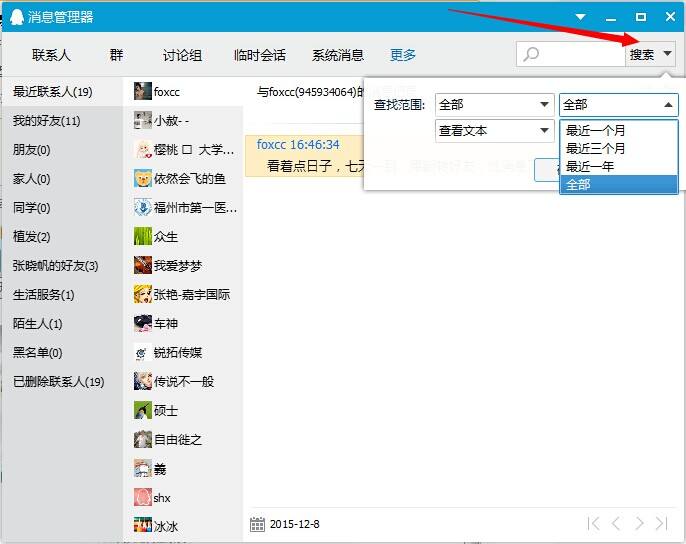686x544 pixels.
Task: Click foxcc 16:46:34 message header
Action: 298,144
